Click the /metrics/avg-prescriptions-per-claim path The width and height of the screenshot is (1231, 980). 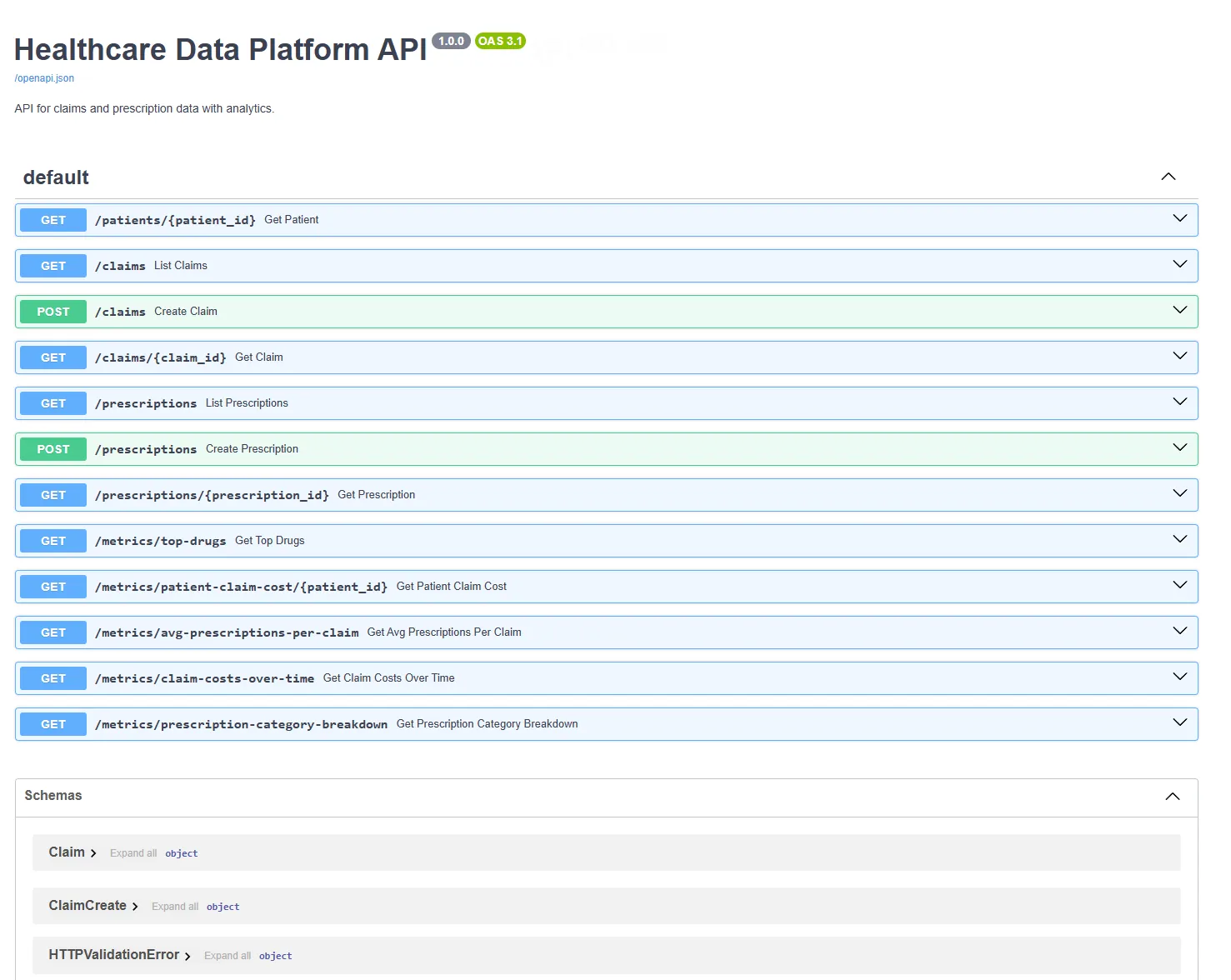coord(227,632)
